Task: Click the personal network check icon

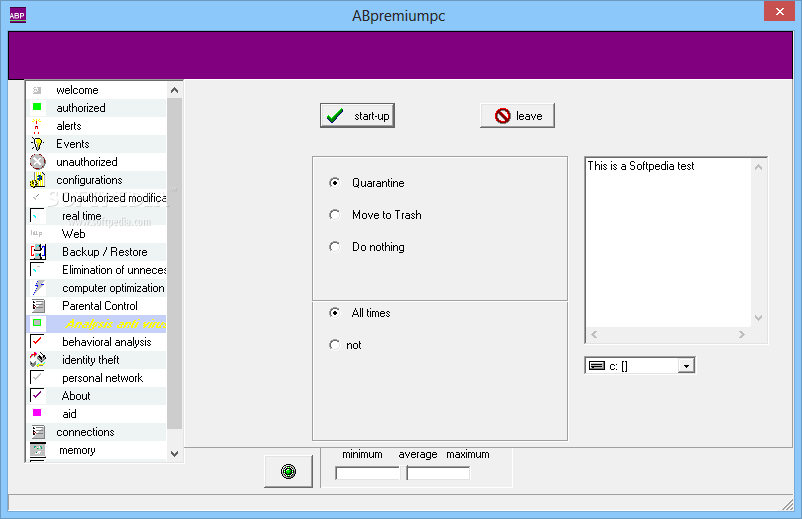Action: pos(37,377)
